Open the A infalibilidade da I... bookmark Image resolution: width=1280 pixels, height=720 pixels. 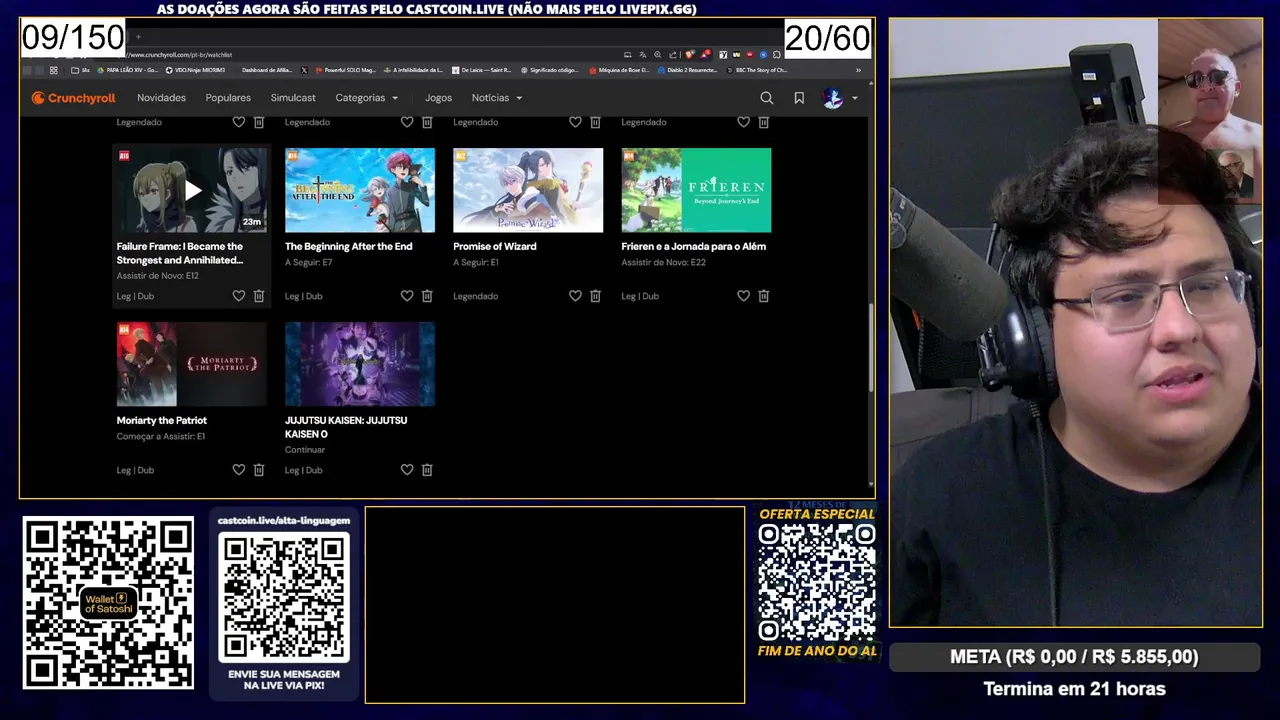click(x=414, y=70)
